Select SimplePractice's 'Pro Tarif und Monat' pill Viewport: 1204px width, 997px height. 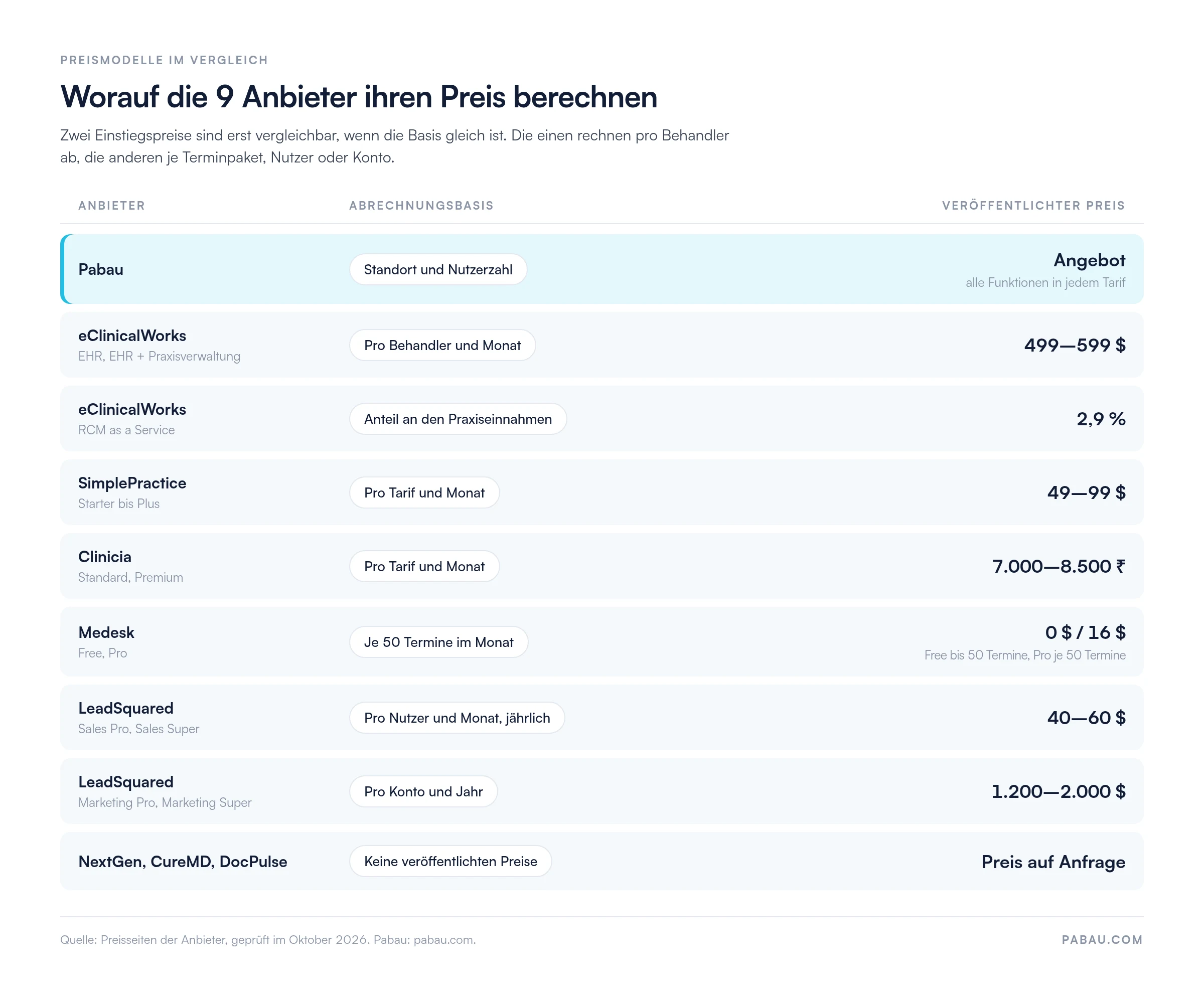[x=424, y=493]
